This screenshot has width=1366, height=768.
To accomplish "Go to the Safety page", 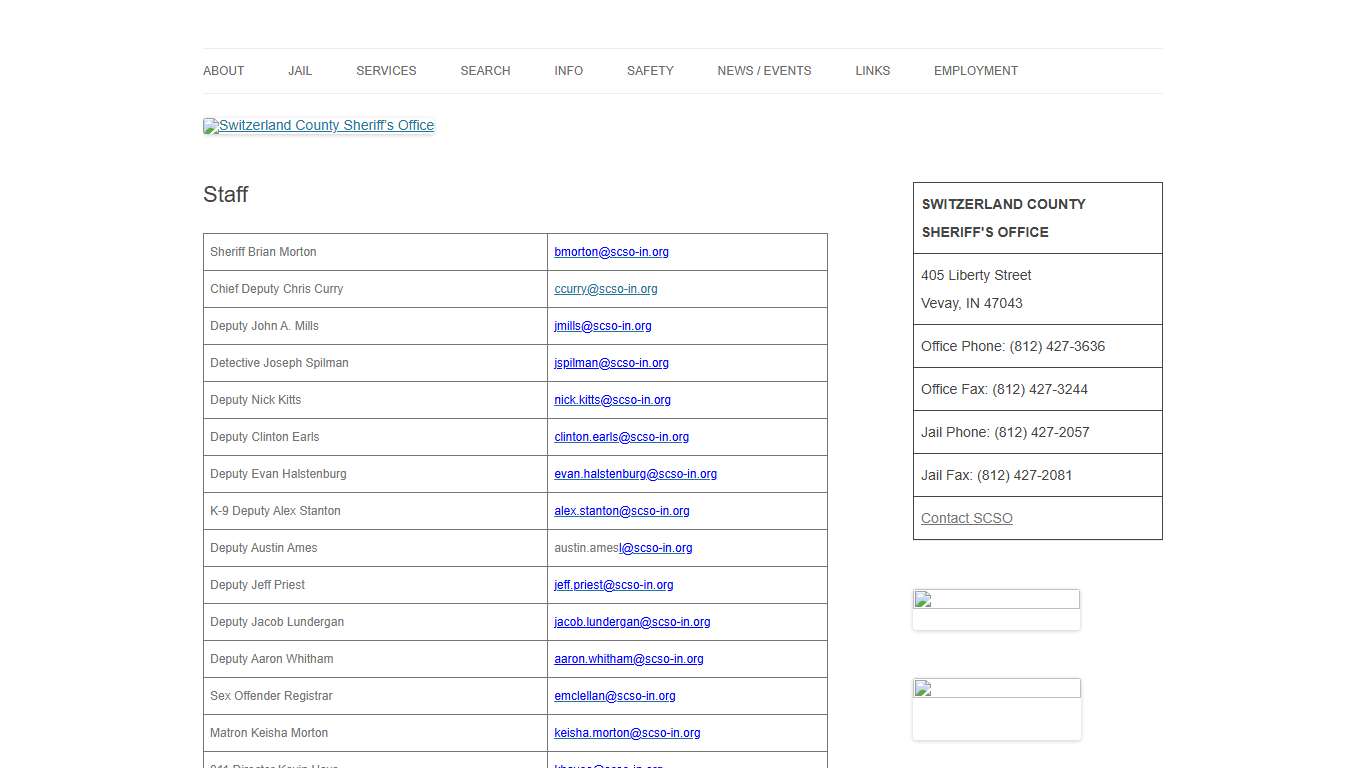I will 650,71.
